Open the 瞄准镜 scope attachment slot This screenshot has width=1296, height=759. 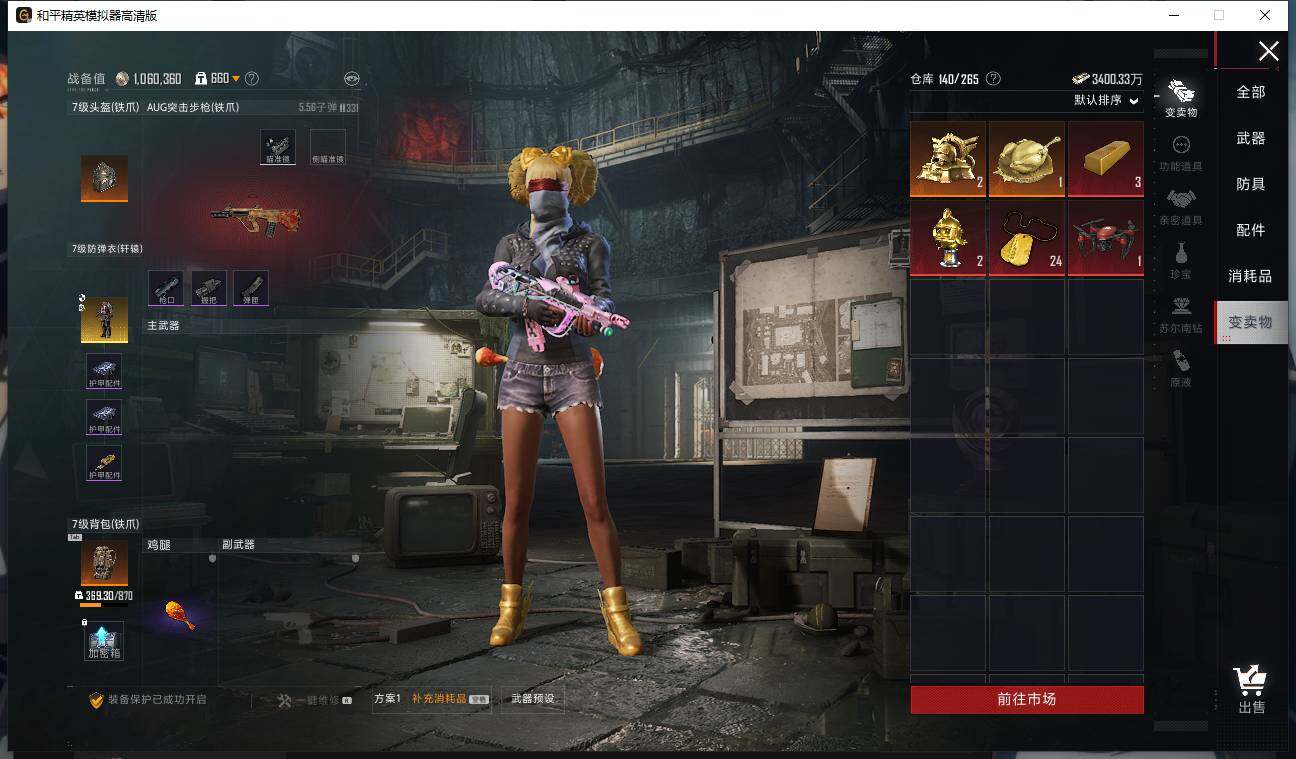click(x=278, y=146)
